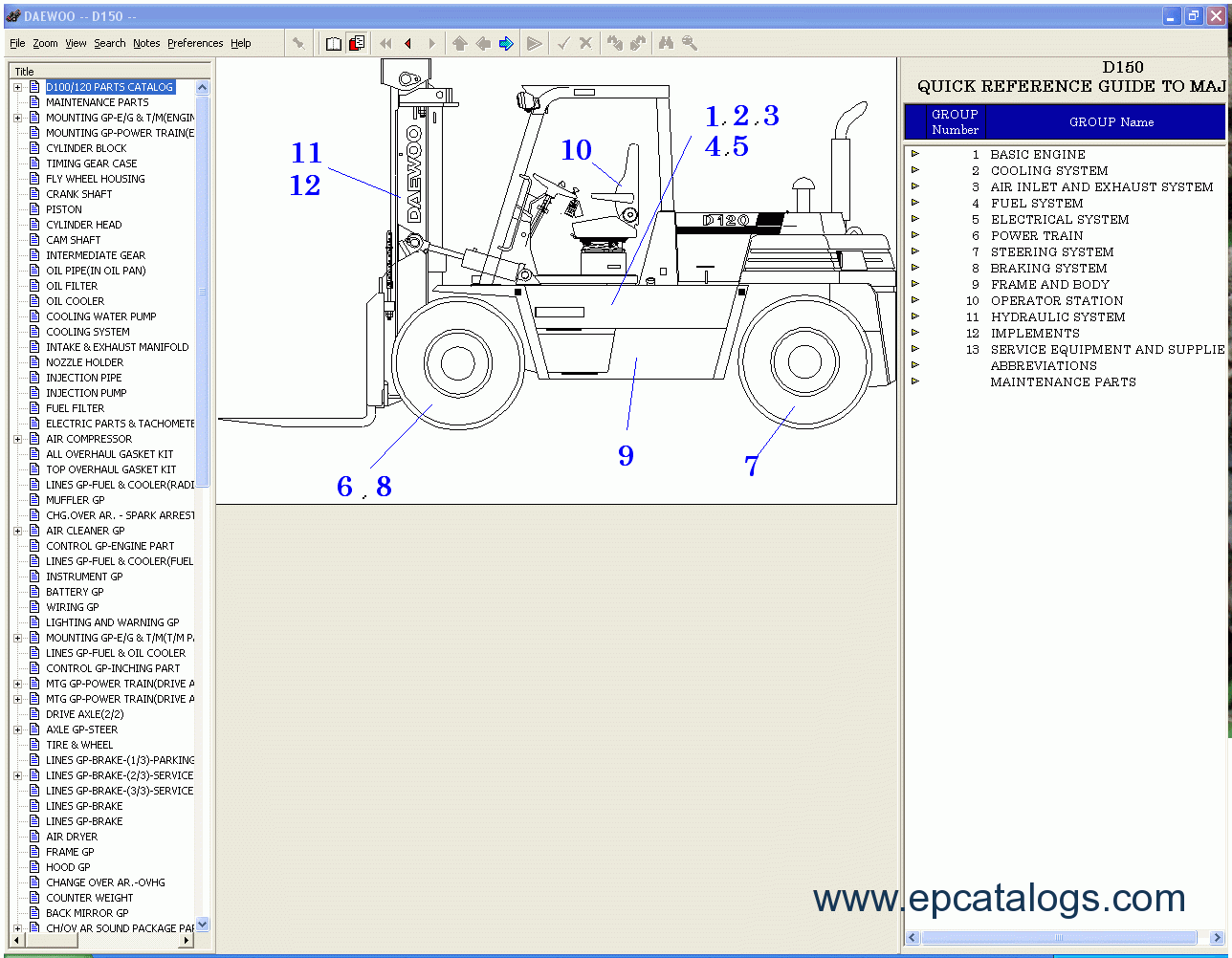Viewport: 1232px width, 958px height.
Task: Open the View menu
Action: point(76,43)
